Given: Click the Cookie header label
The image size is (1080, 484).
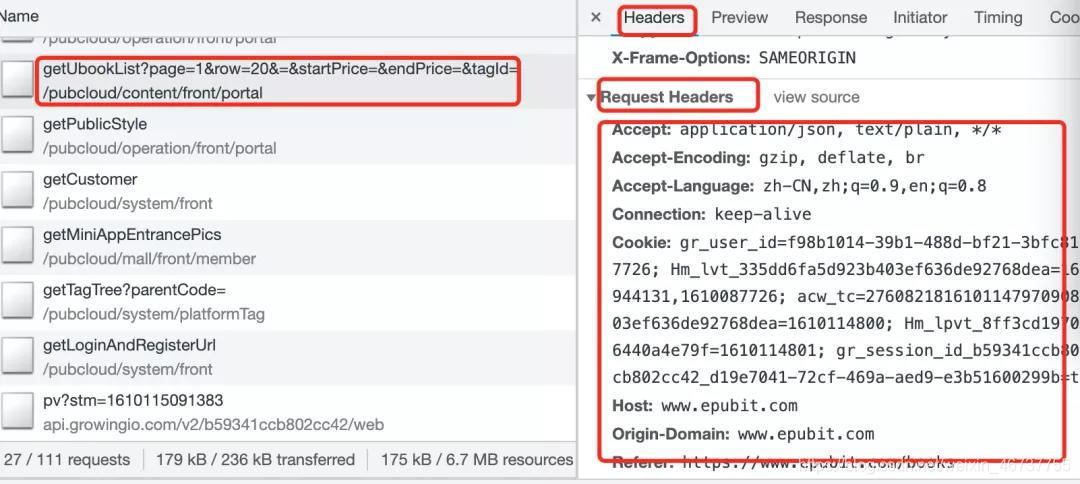Looking at the screenshot, I should pos(641,242).
